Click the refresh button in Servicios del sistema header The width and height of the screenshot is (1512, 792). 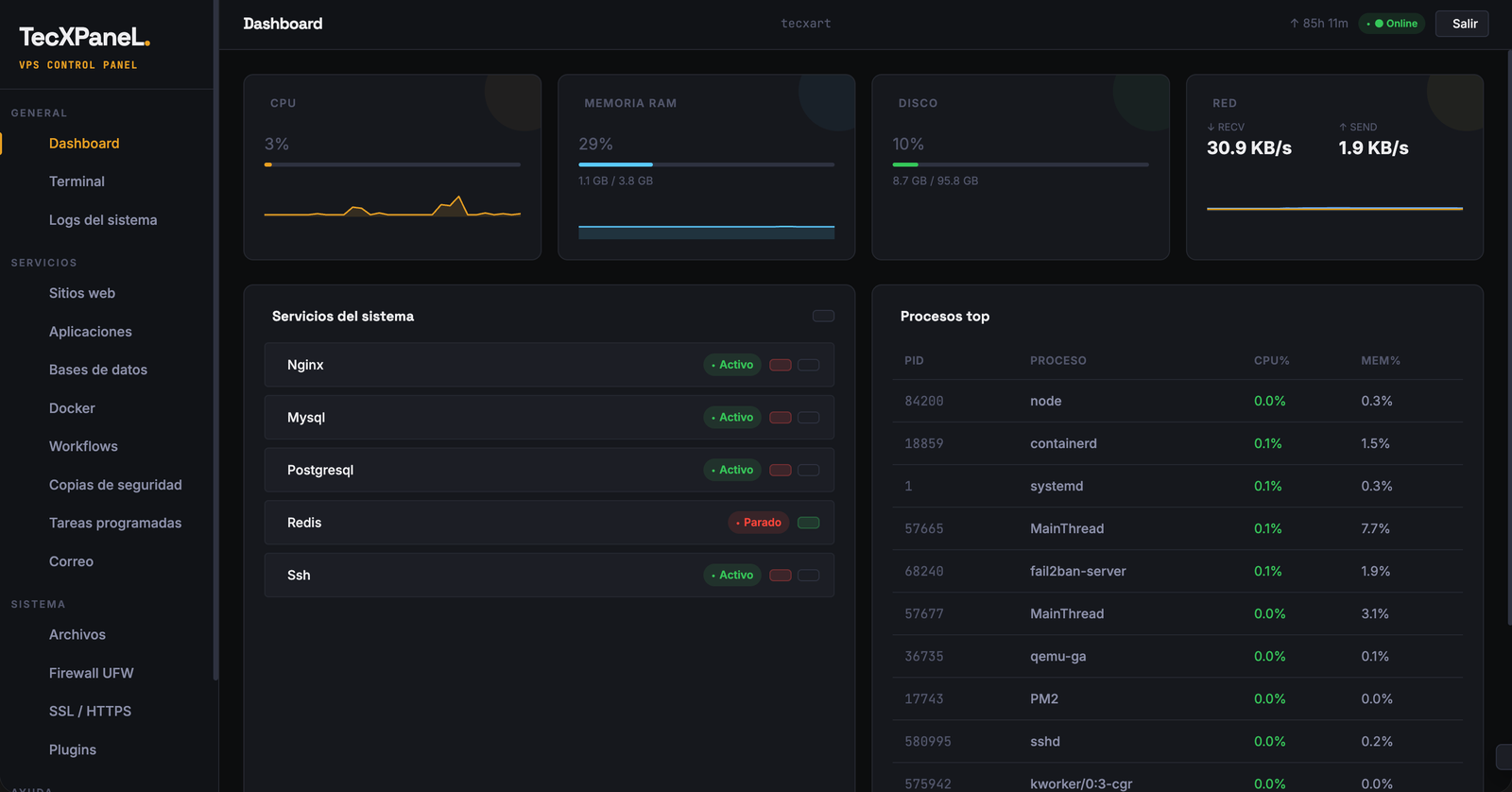[x=823, y=316]
